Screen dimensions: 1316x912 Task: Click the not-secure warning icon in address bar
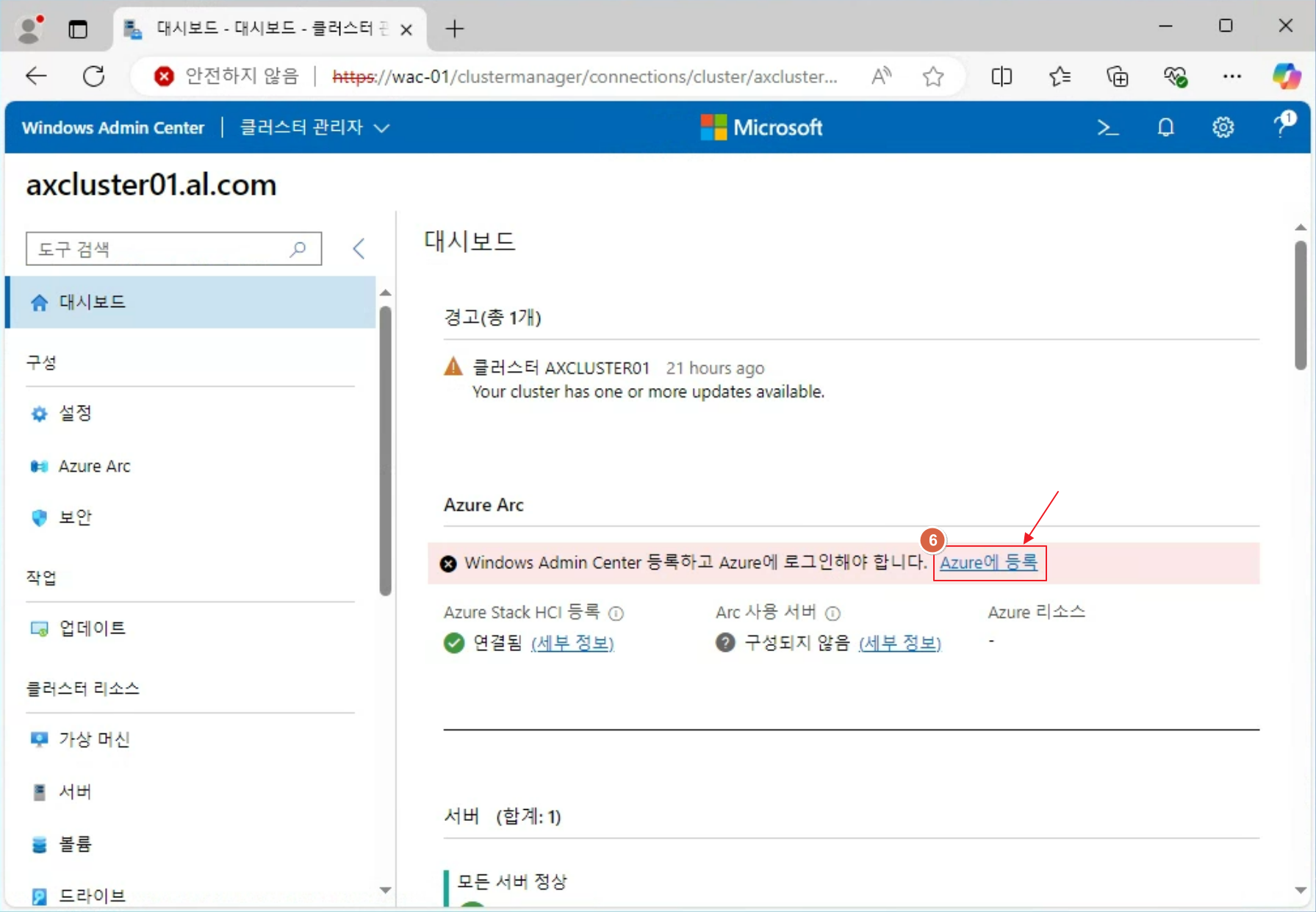pos(164,76)
